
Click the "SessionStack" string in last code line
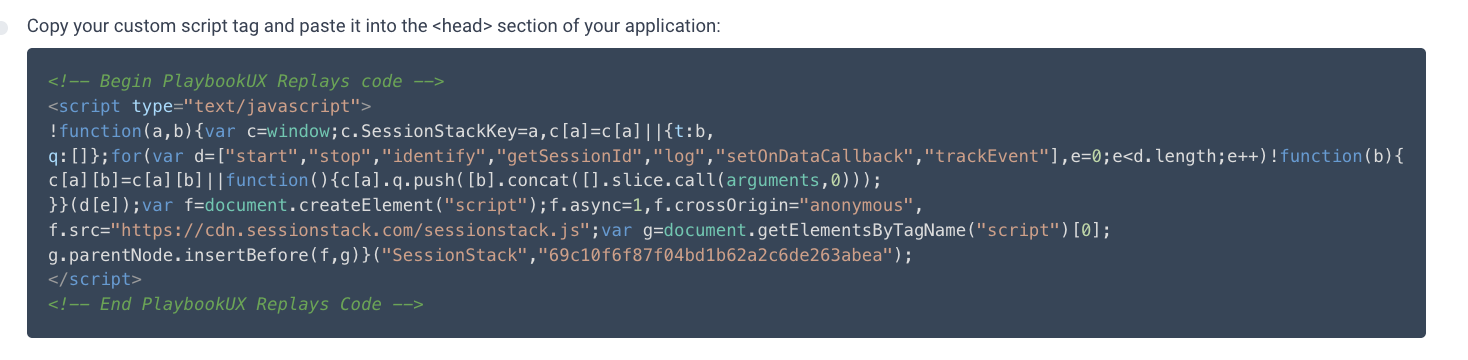457,255
